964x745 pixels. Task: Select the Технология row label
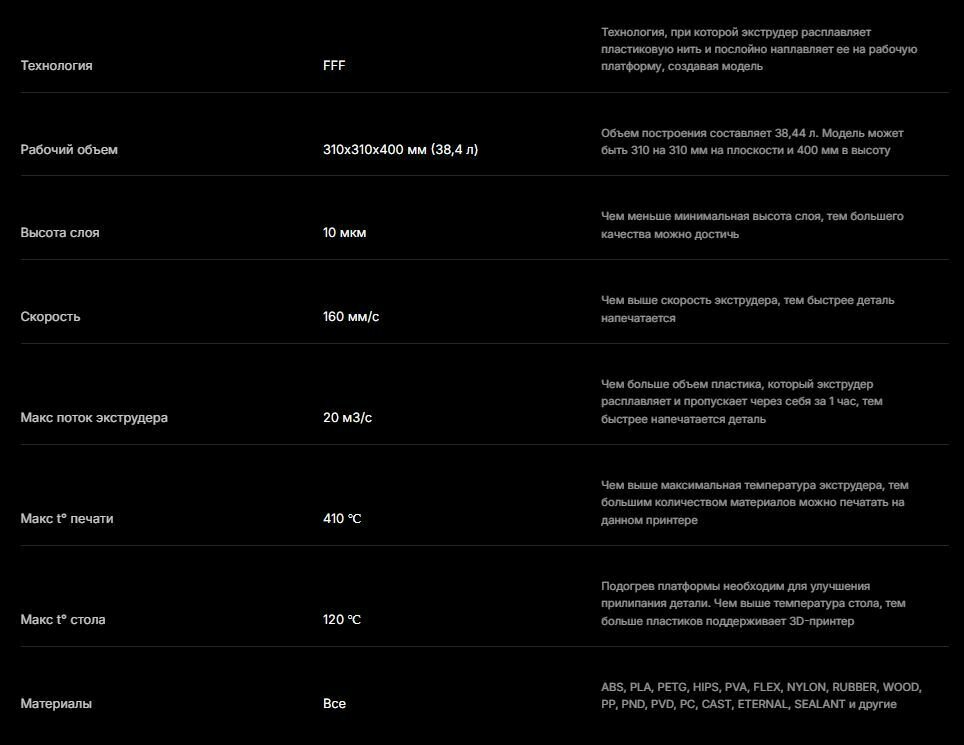57,66
